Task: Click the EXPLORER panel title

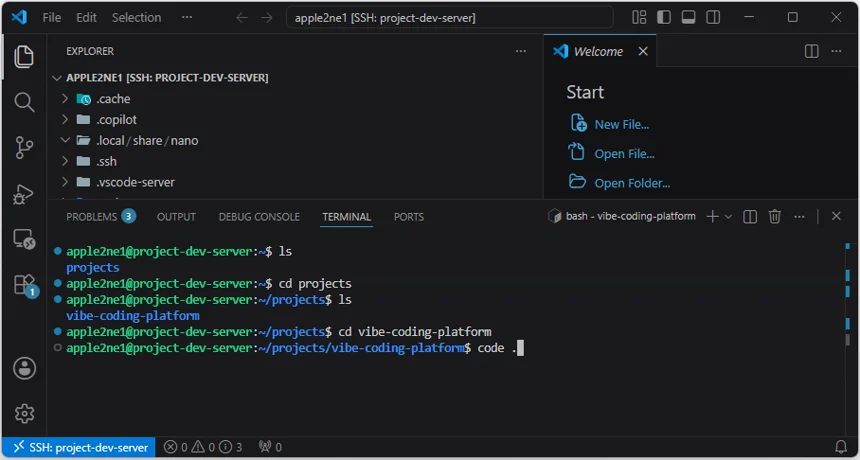Action: (90, 51)
